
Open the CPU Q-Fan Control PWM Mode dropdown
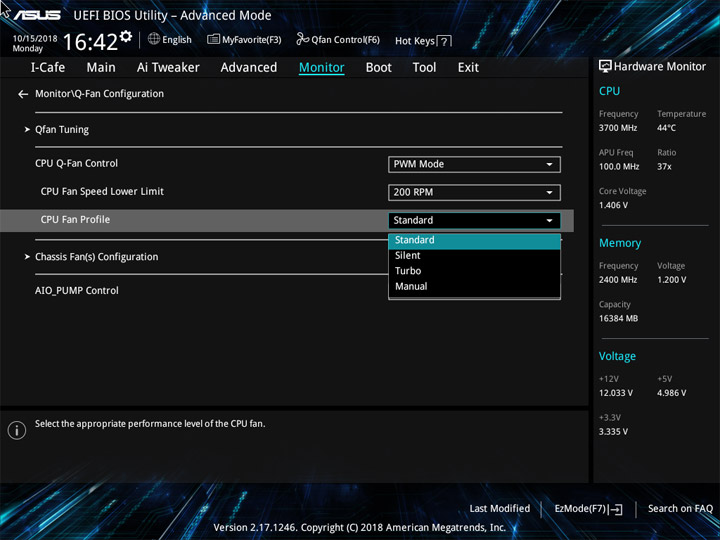(x=474, y=164)
